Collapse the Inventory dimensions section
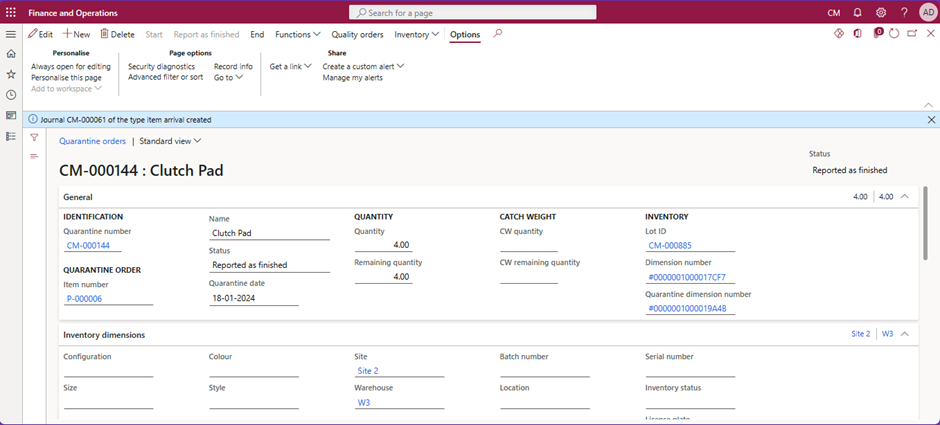This screenshot has height=425, width=940. [905, 334]
